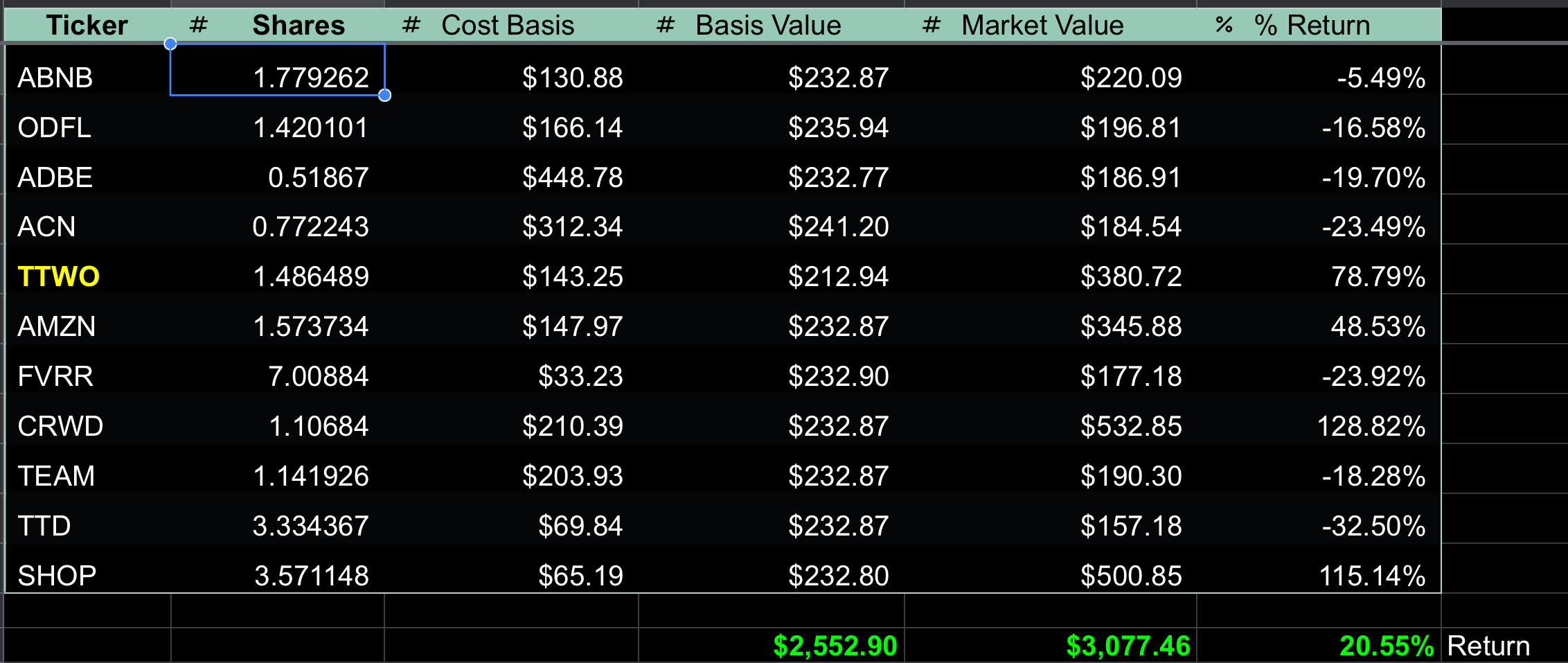Click the top-left selection handle of the selected cell
This screenshot has width=1568, height=663.
170,44
